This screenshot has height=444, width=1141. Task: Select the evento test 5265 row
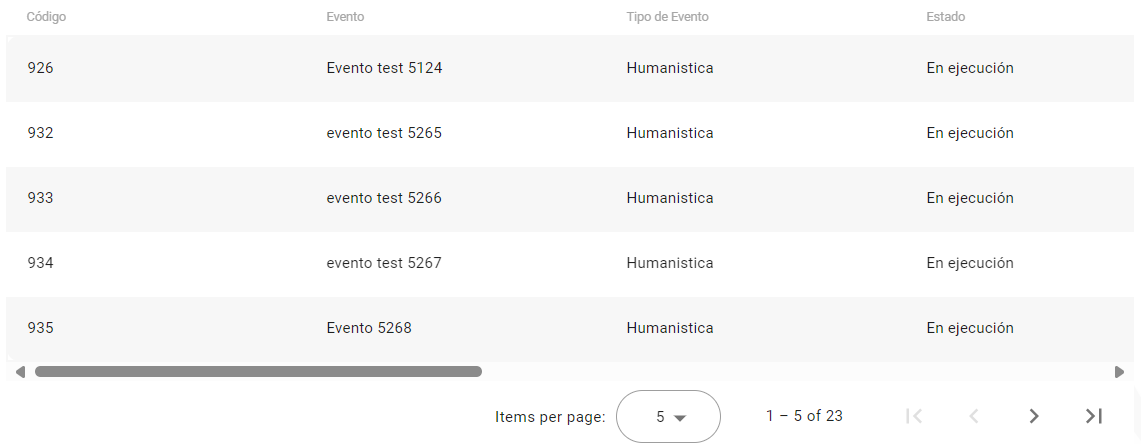coord(384,133)
